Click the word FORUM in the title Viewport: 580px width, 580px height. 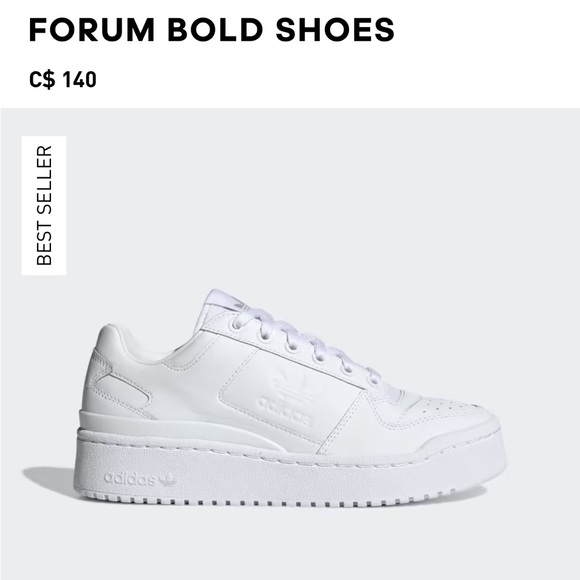point(91,29)
